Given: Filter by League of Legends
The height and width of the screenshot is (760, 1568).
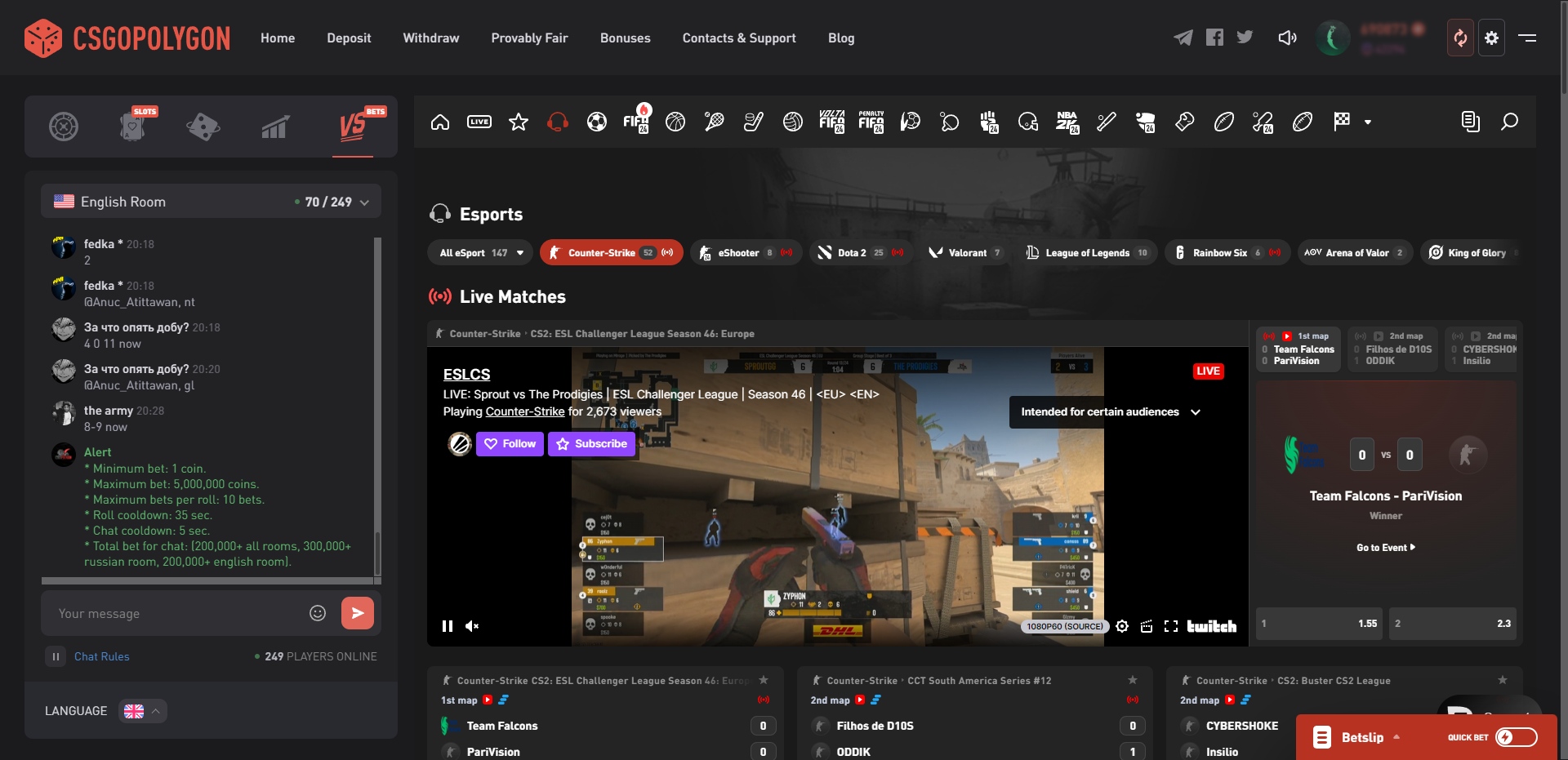Looking at the screenshot, I should (1087, 253).
